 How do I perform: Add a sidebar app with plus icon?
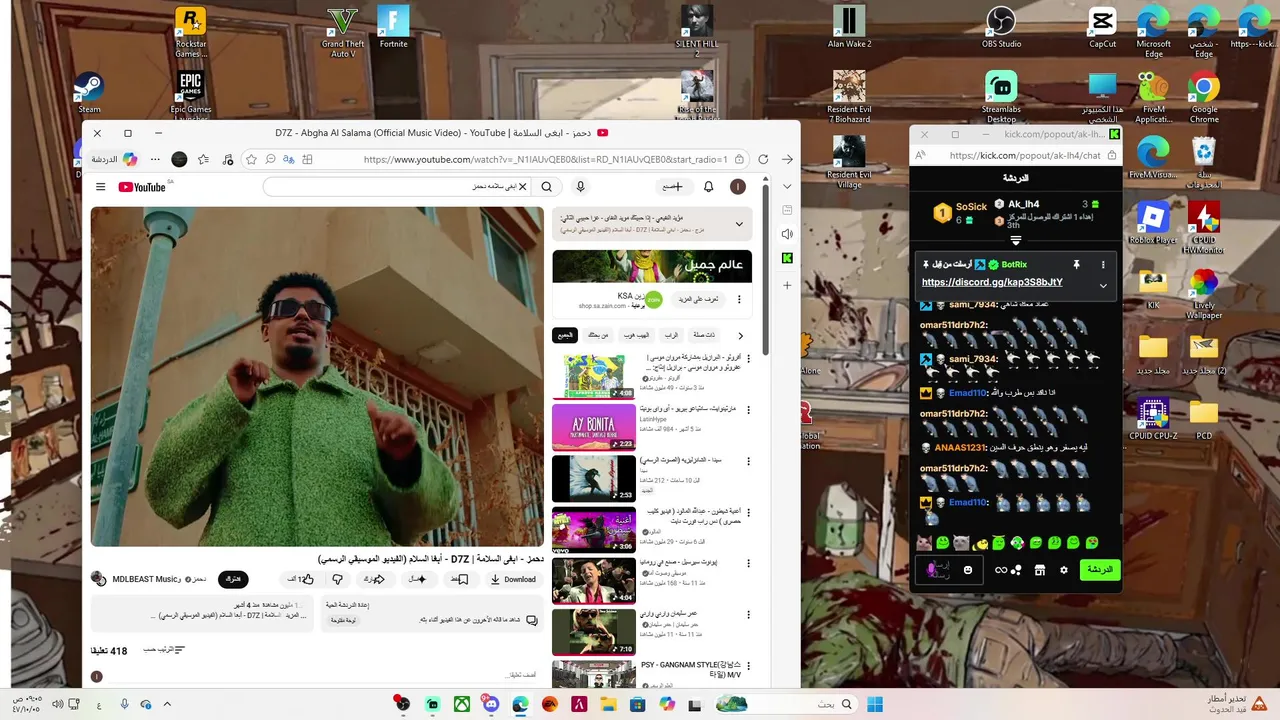click(787, 285)
